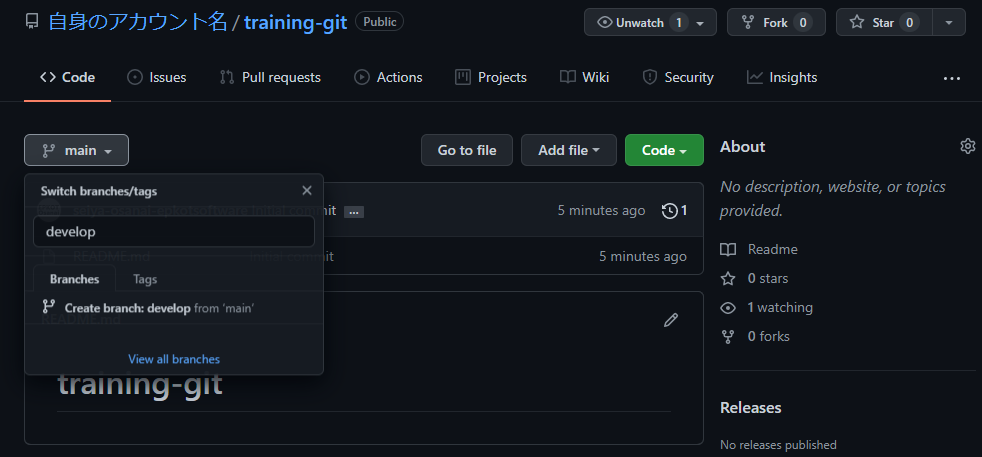Open the Wiki tab
982x457 pixels.
(584, 78)
